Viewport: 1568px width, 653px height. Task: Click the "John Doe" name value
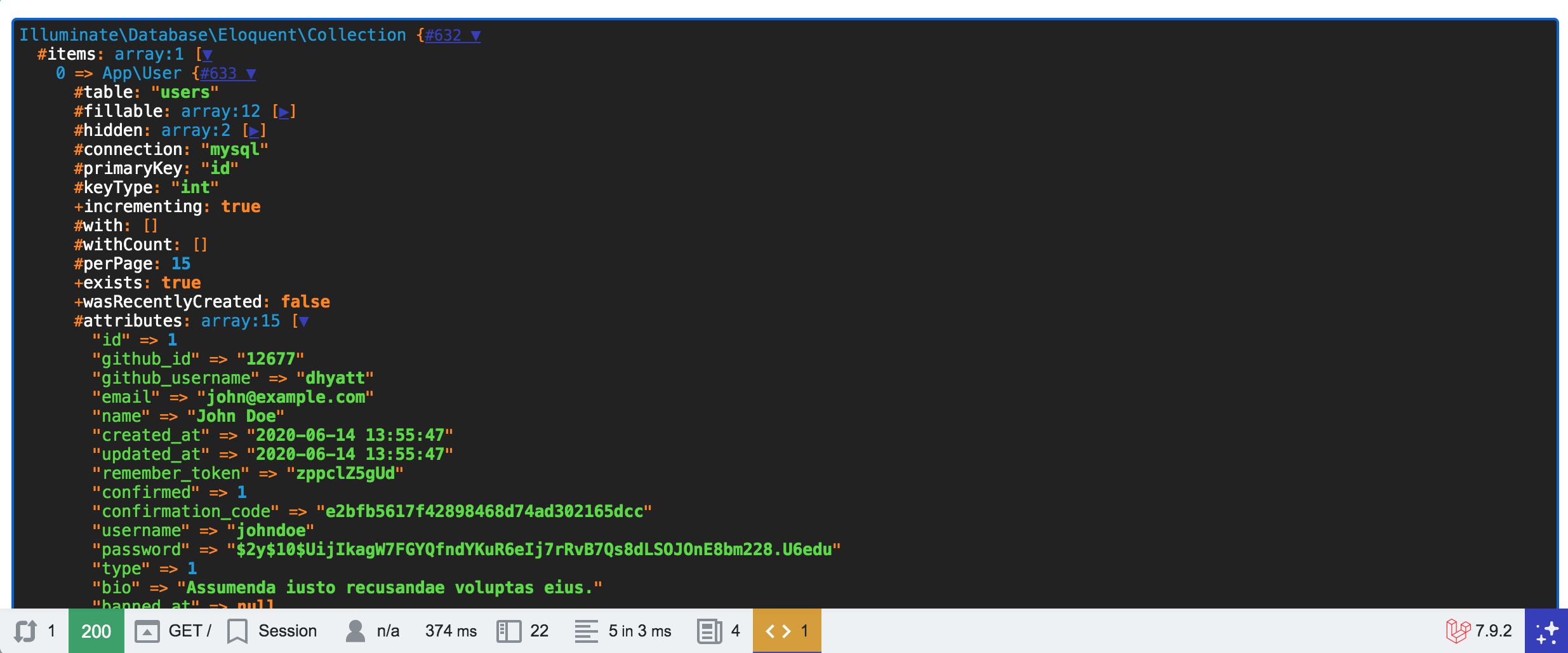click(236, 417)
